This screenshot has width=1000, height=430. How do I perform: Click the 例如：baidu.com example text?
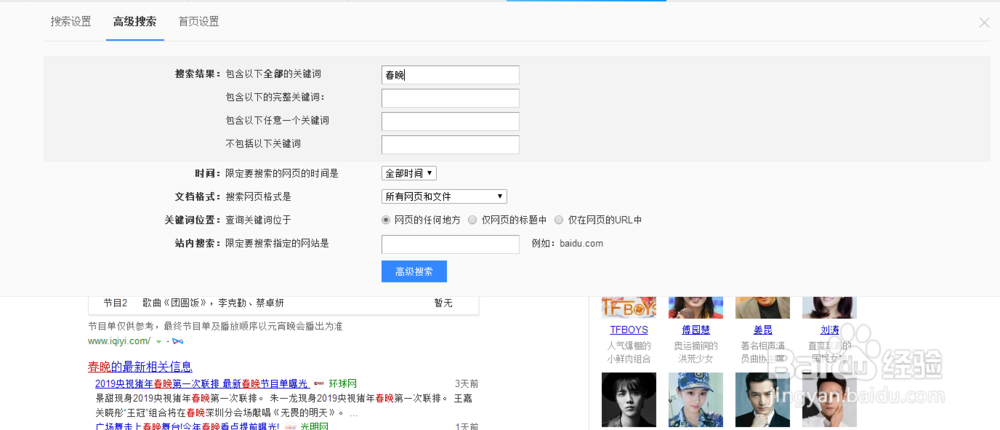coord(568,244)
